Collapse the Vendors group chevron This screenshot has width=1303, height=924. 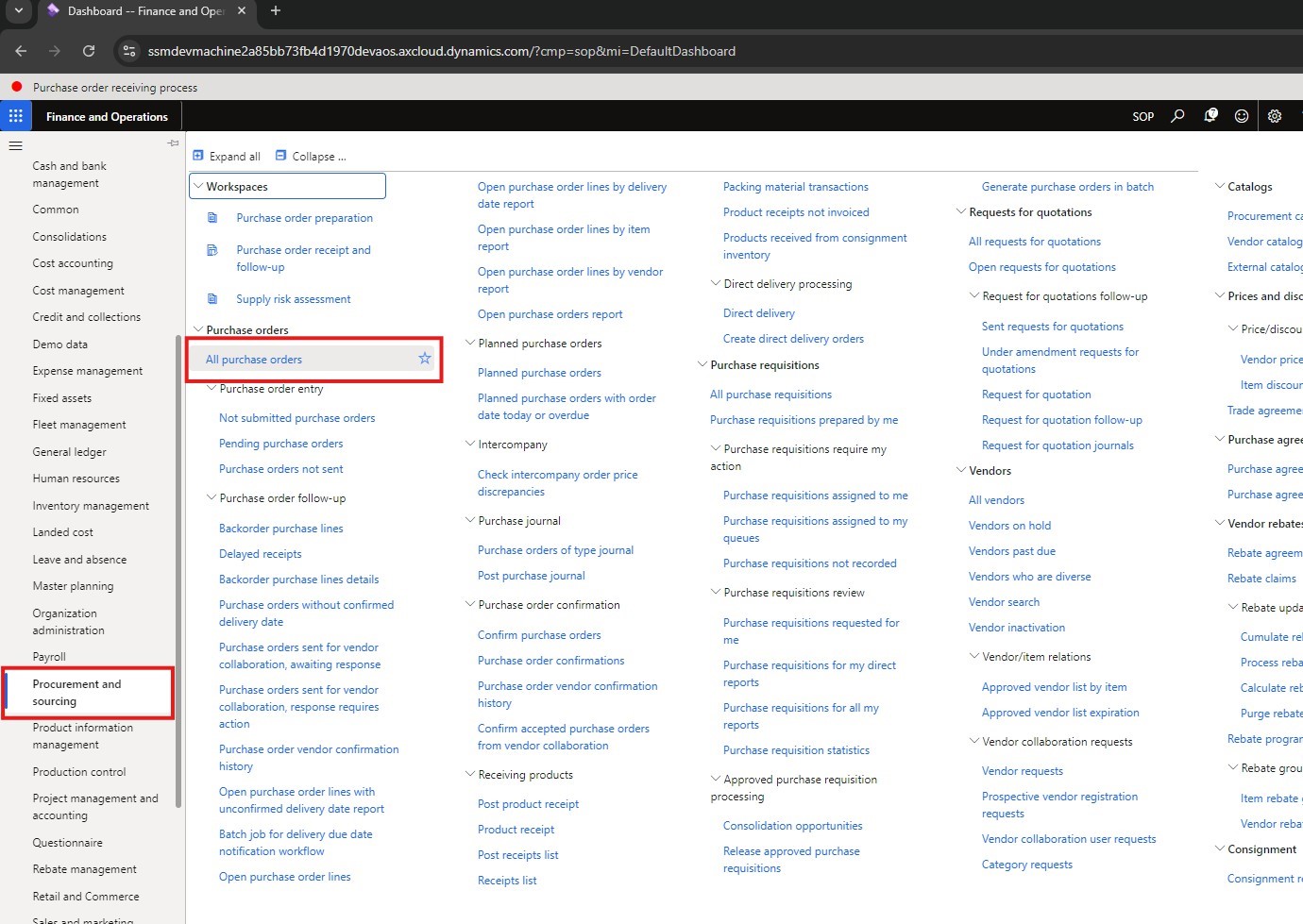click(960, 471)
